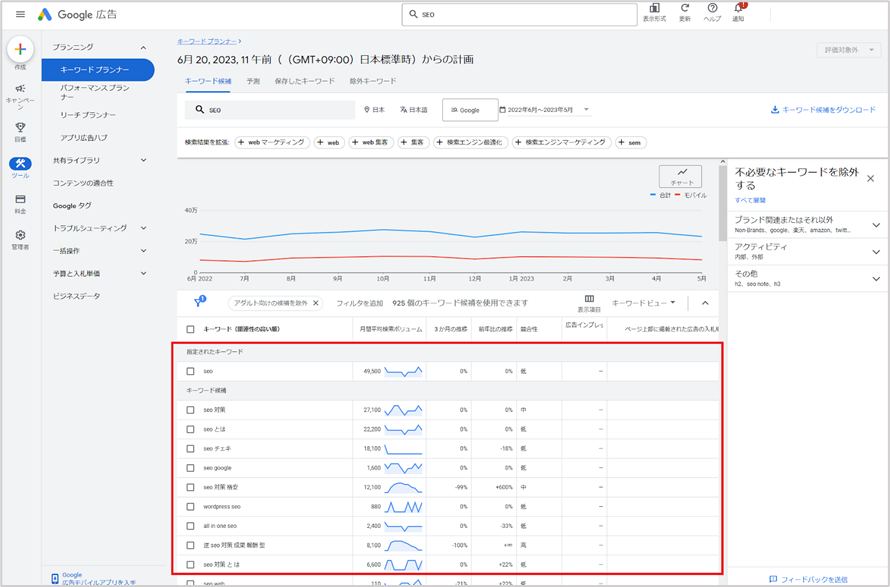
Task: Switch to 保存したキーワード tab
Action: point(305,81)
